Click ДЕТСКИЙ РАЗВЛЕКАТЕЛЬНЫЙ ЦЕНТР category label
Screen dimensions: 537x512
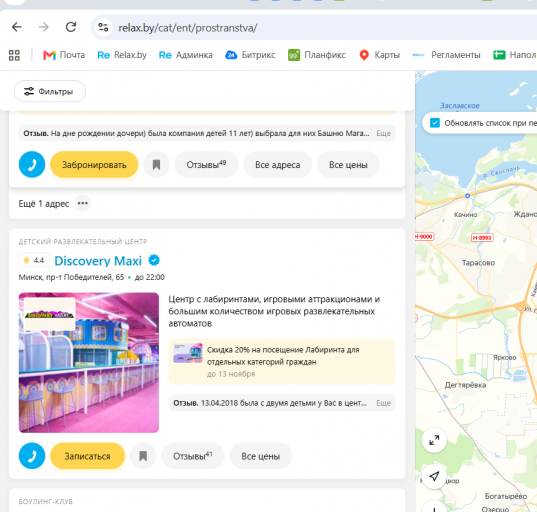[x=83, y=241]
